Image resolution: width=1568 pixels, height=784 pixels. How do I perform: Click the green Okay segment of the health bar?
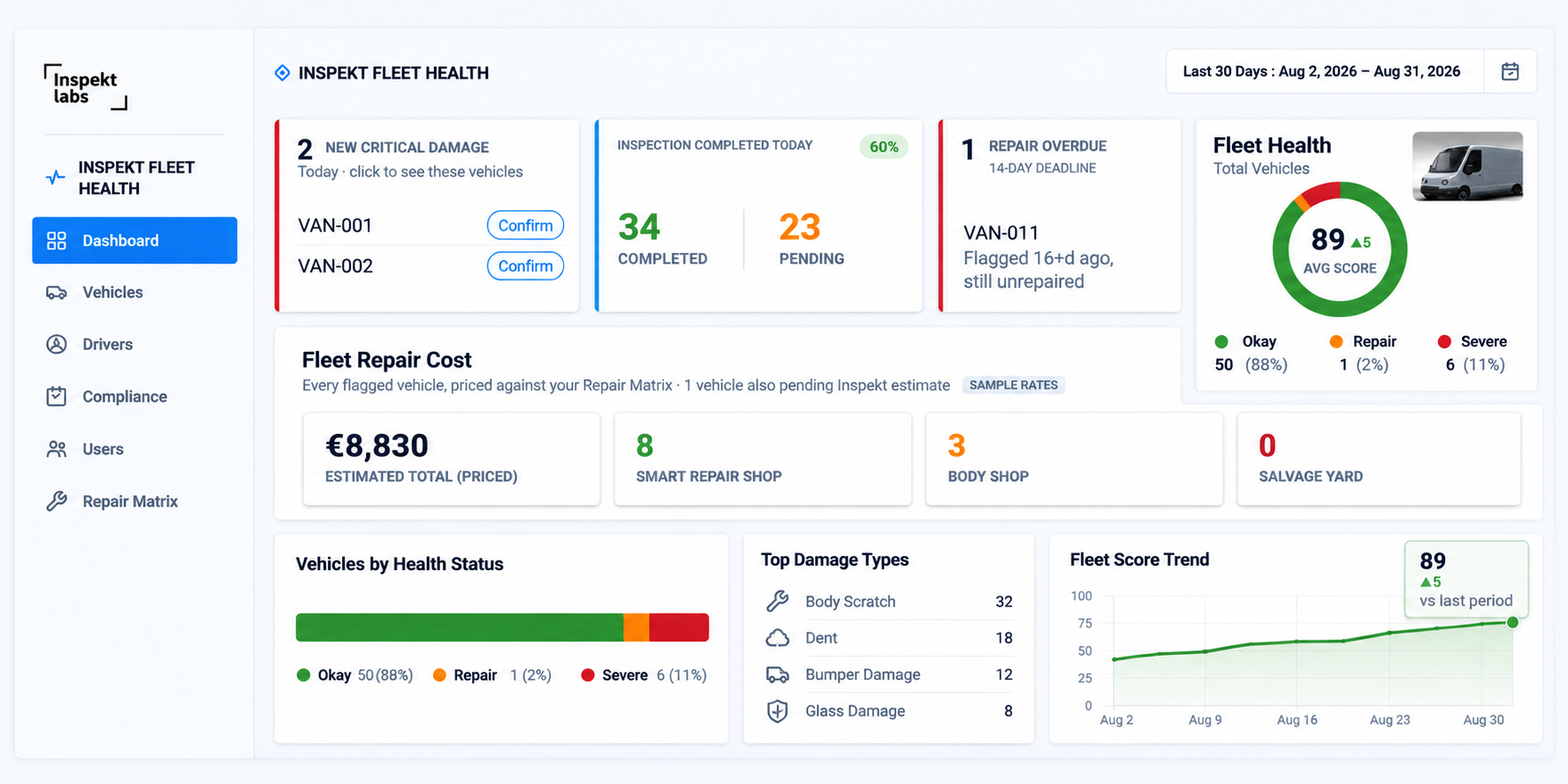coord(460,628)
